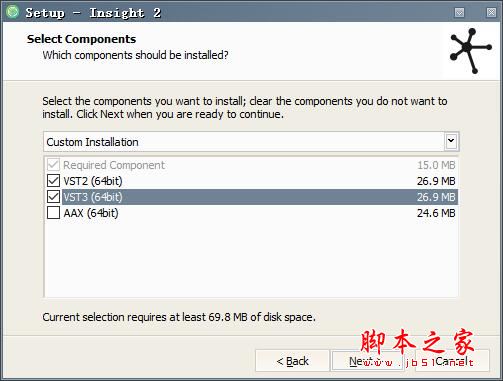Screen dimensions: 503x381
Task: Click the green Setup icon in title bar
Action: 13,12
